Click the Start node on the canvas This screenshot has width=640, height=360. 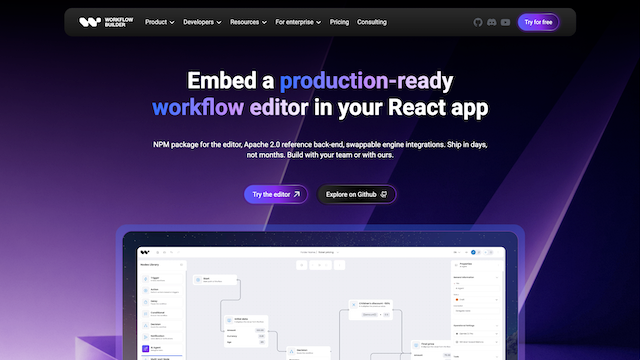click(215, 280)
